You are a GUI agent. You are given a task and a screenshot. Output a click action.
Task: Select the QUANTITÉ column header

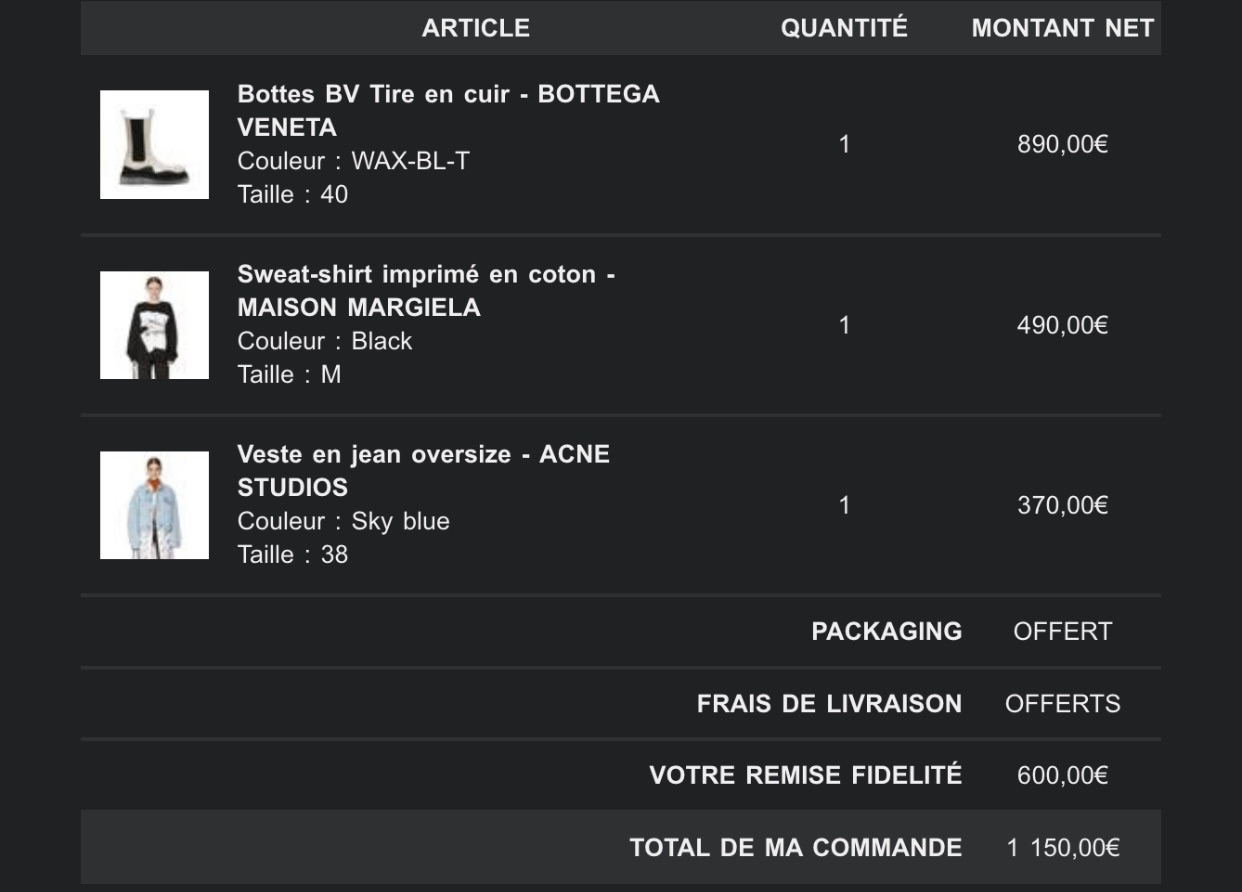tap(844, 28)
